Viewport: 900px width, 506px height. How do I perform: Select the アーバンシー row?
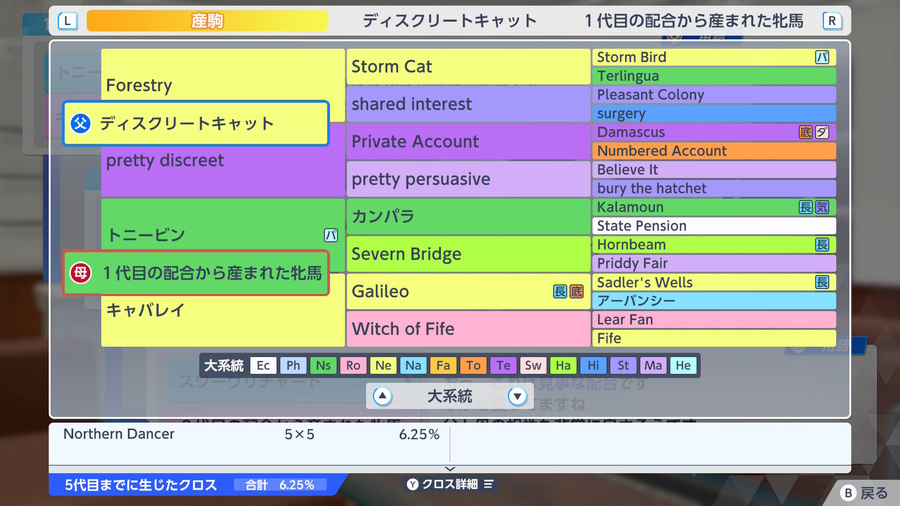click(x=714, y=301)
